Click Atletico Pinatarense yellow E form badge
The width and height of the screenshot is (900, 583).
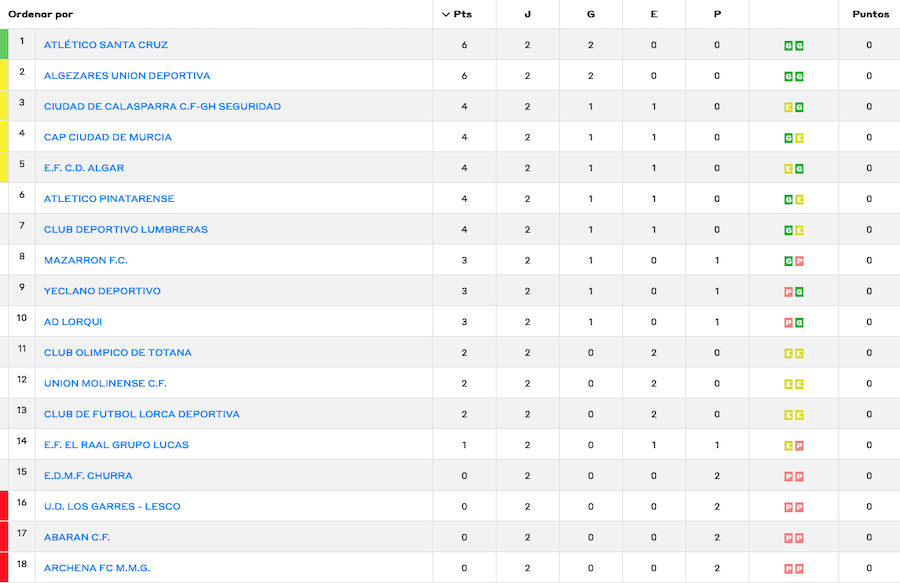point(799,200)
